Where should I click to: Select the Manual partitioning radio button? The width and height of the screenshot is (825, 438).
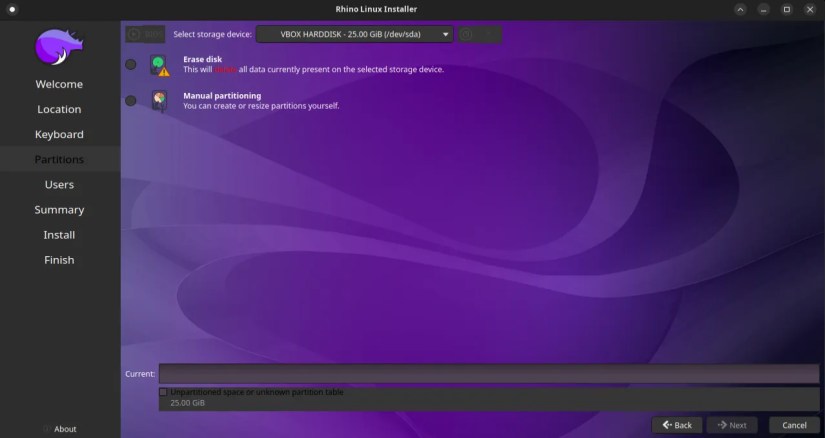(130, 101)
